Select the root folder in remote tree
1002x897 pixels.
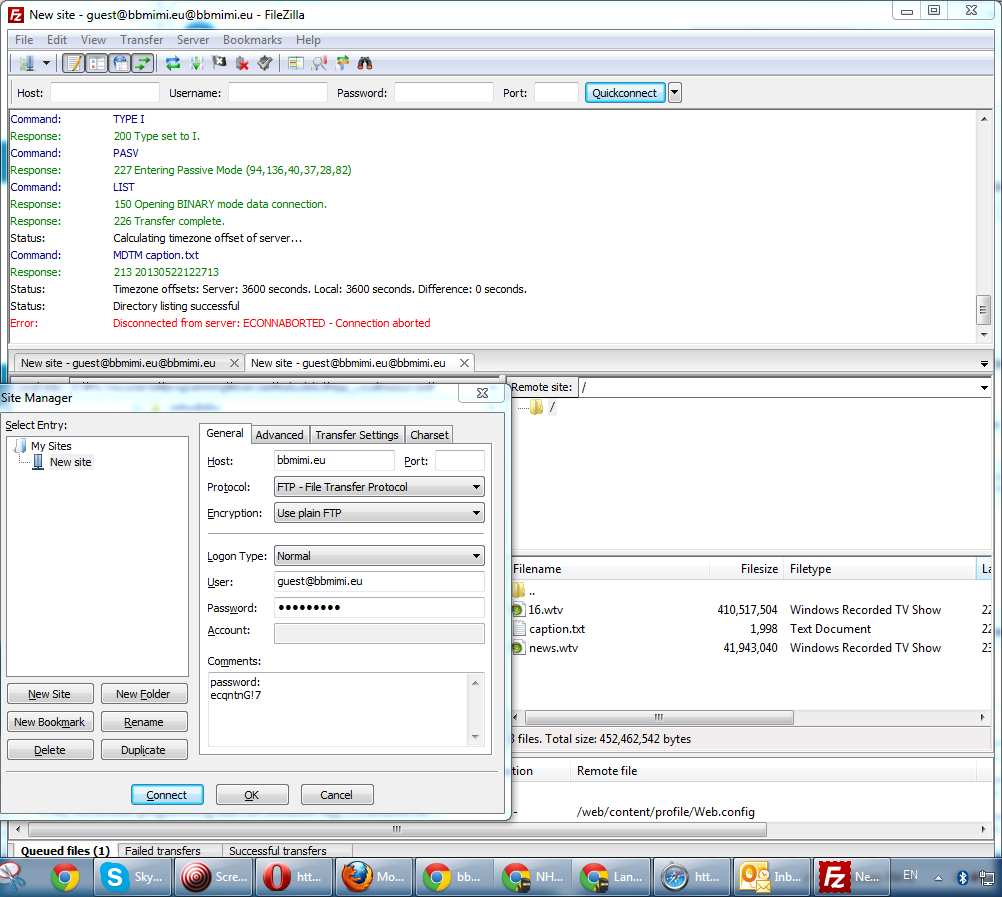552,407
